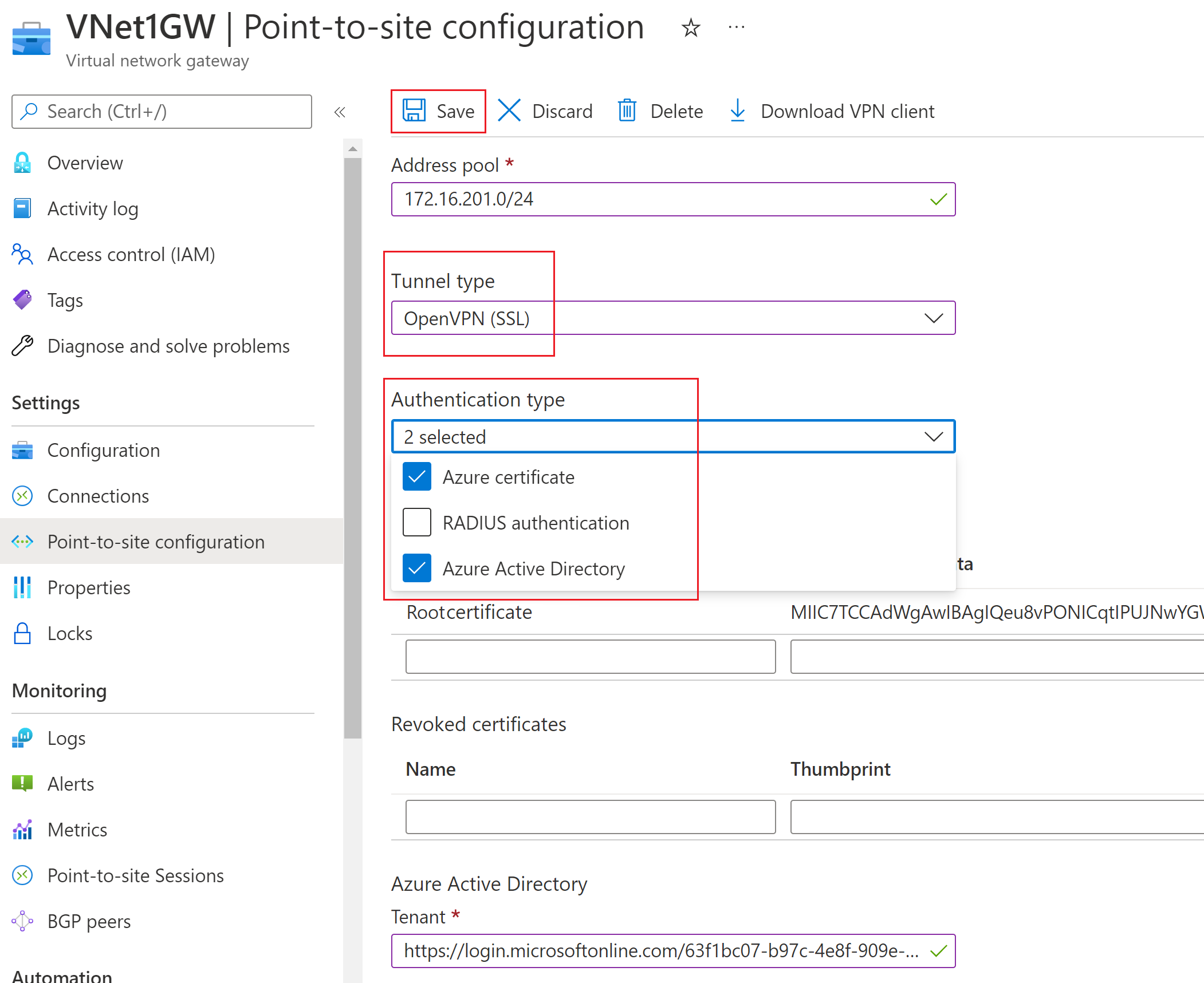Open Point-to-site Sessions under Monitoring
The height and width of the screenshot is (983, 1204).
[136, 875]
